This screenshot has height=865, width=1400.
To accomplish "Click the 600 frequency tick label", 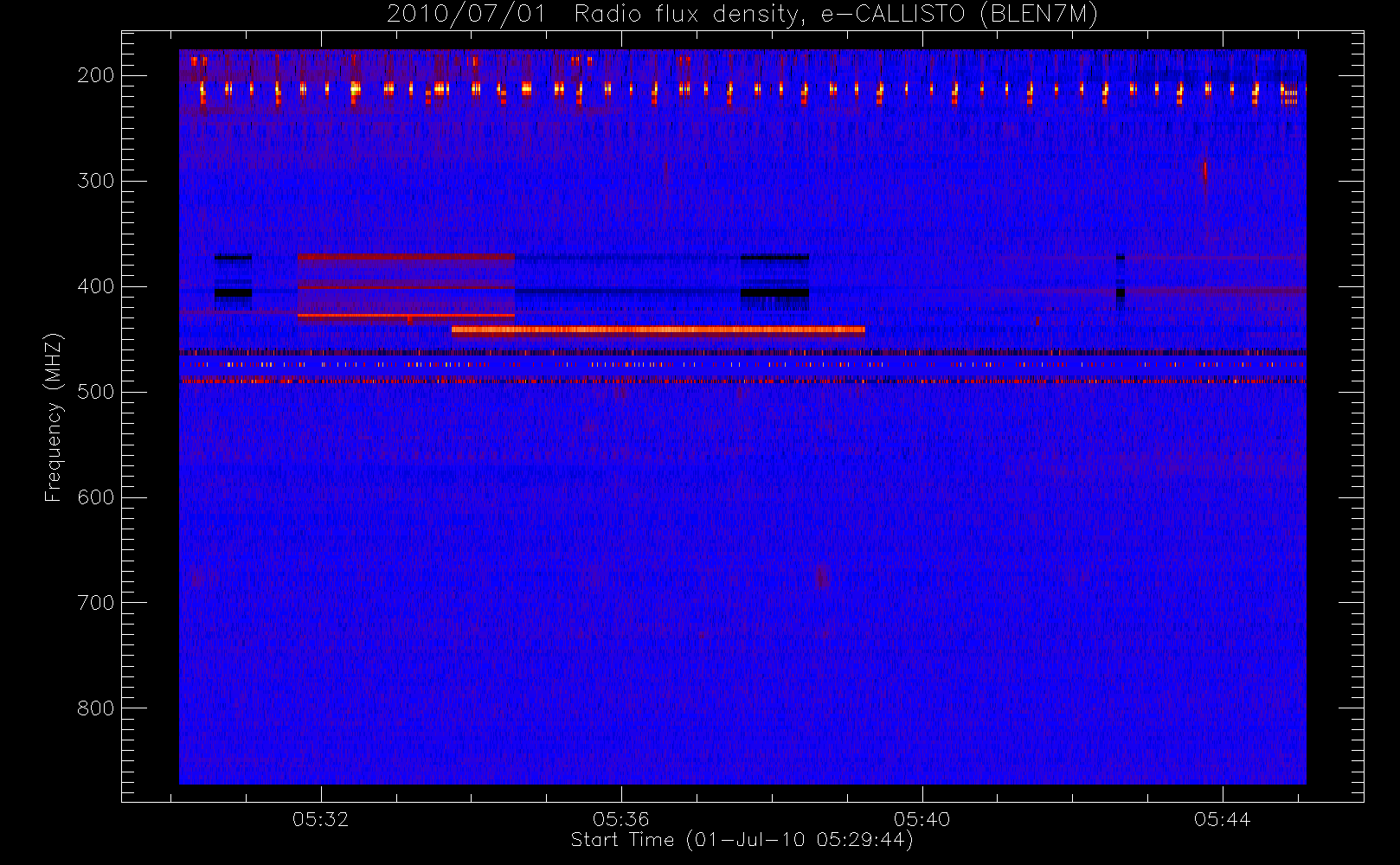I will click(95, 497).
